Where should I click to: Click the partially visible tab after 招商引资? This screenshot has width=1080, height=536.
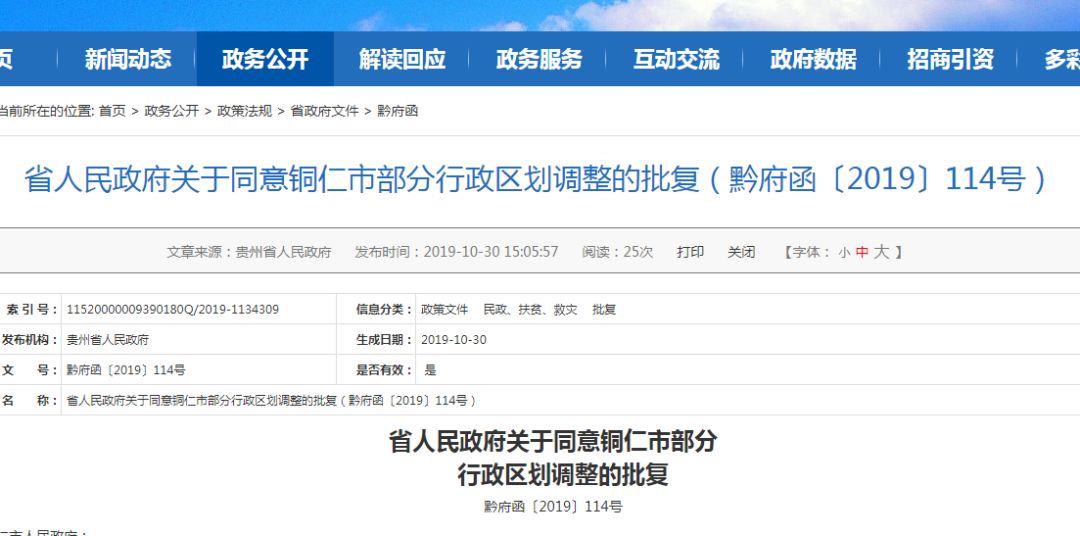pyautogui.click(x=1061, y=60)
